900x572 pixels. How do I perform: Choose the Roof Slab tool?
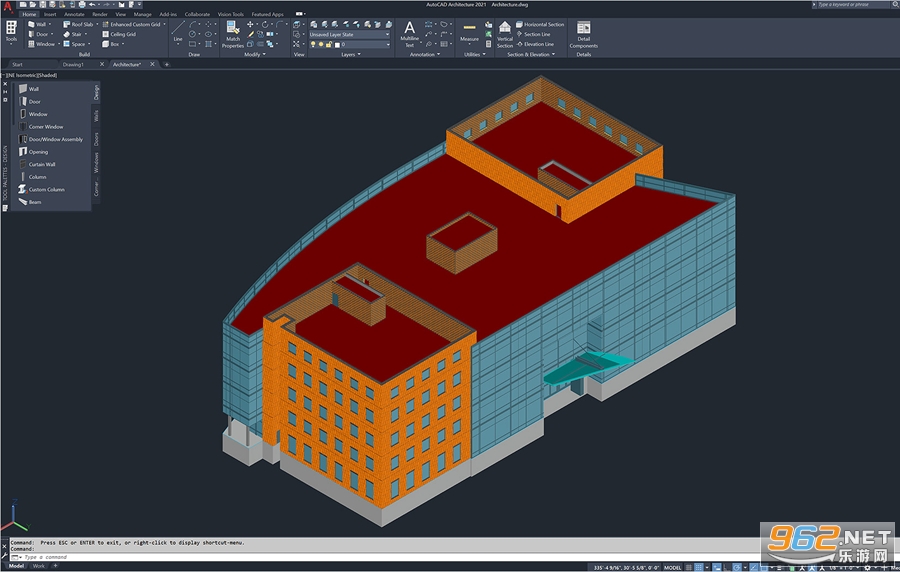pyautogui.click(x=78, y=24)
